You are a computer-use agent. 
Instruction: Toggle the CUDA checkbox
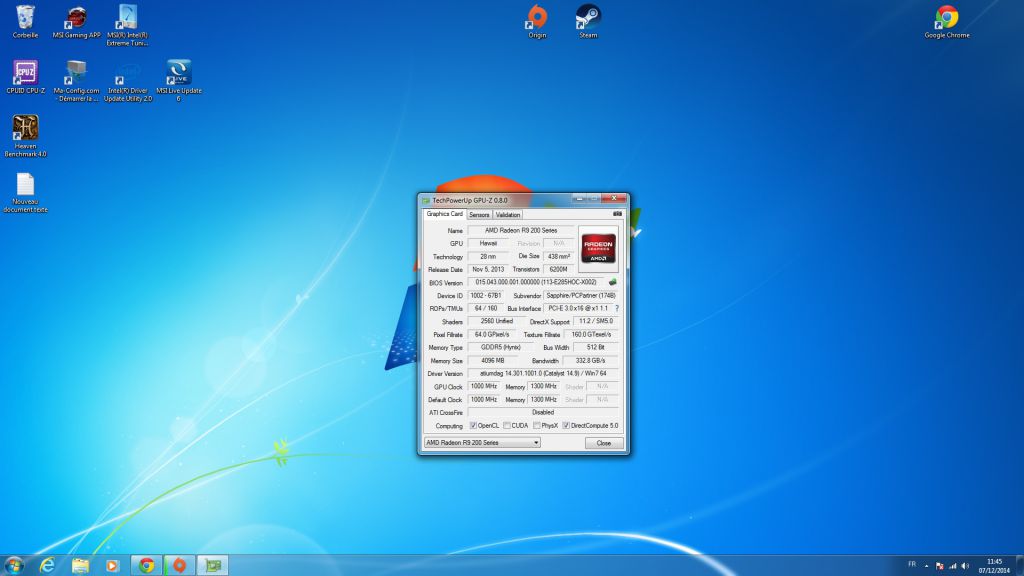click(x=506, y=426)
